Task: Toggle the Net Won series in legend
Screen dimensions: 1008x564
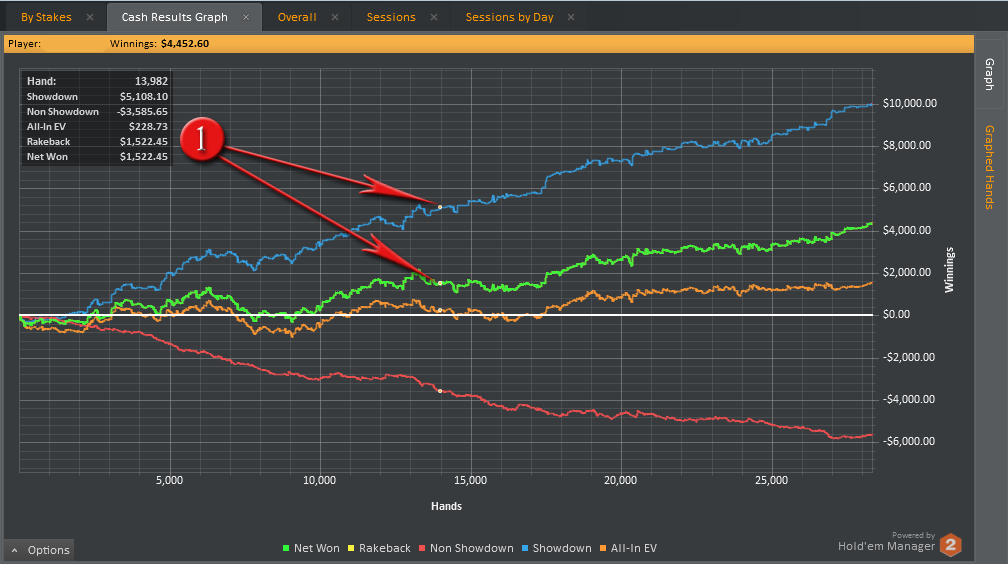Action: click(x=310, y=548)
